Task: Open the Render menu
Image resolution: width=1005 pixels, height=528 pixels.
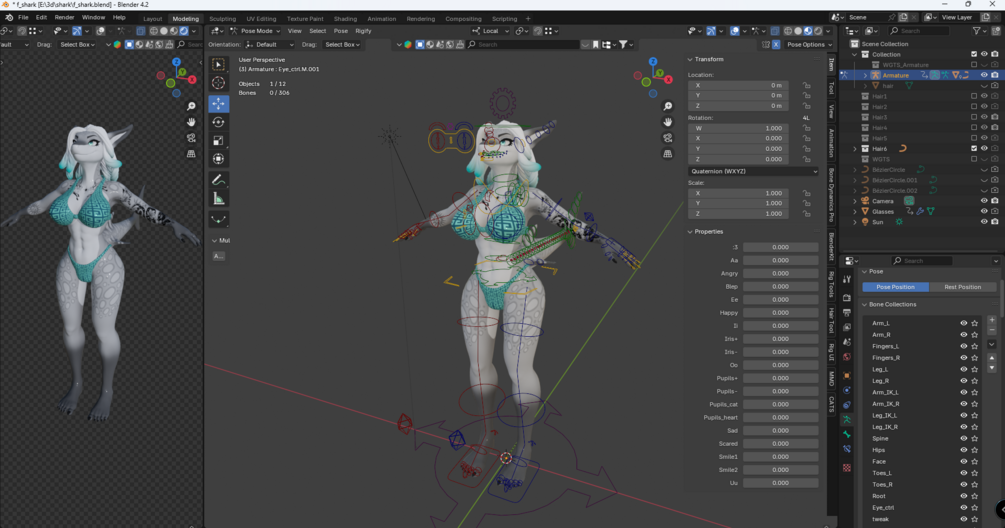Action: pos(64,17)
